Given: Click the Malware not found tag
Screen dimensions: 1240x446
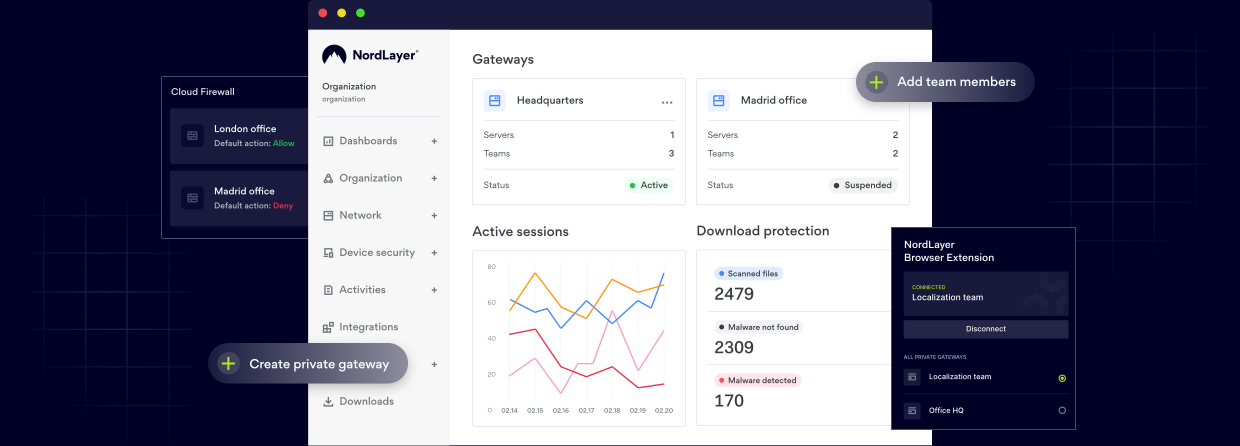Looking at the screenshot, I should click(x=759, y=327).
